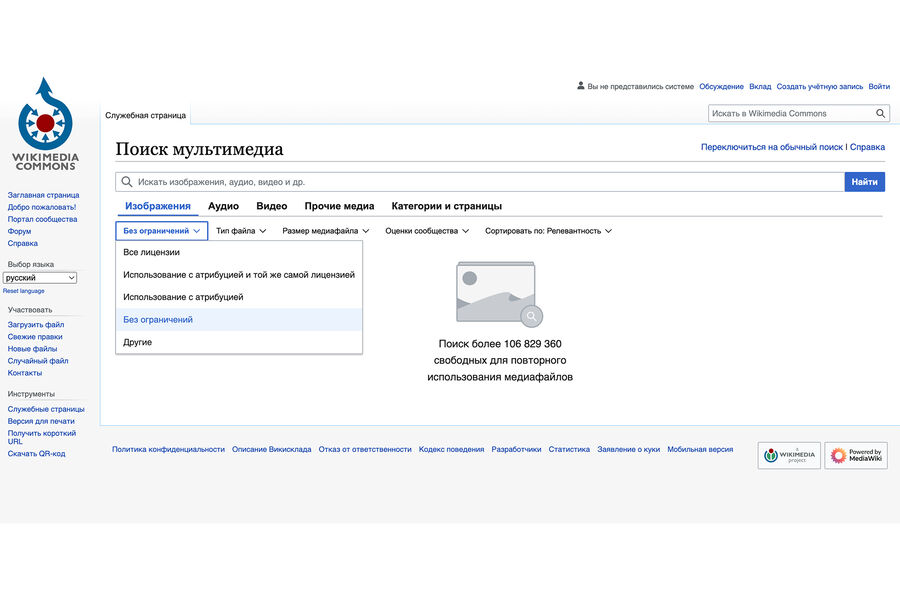The image size is (900, 600).
Task: Open 'Случайный файл' sidebar link
Action: [37, 361]
